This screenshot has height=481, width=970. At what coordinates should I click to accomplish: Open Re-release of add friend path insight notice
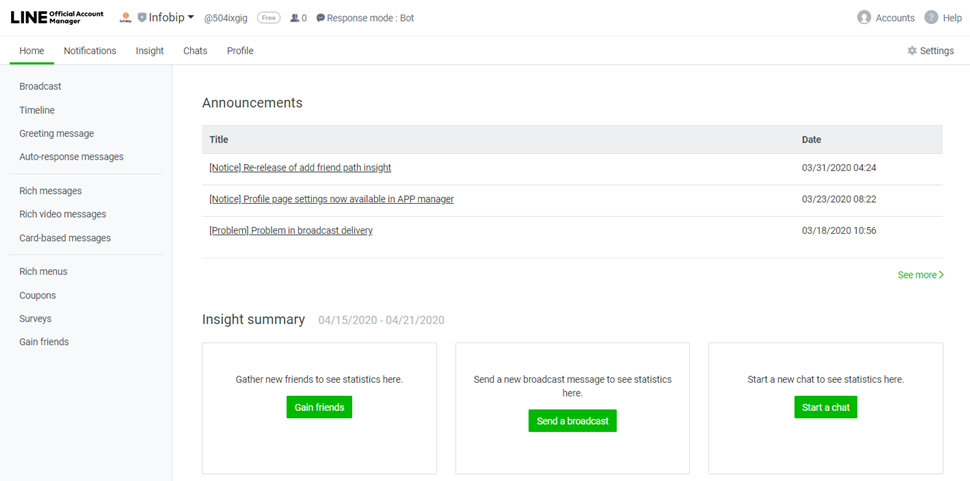300,168
